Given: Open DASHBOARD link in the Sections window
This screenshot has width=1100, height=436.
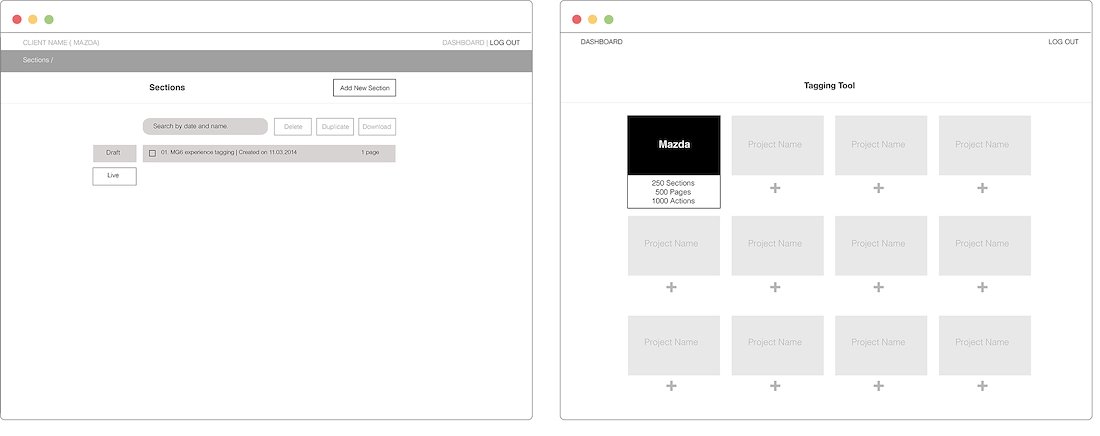Looking at the screenshot, I should click(x=463, y=43).
